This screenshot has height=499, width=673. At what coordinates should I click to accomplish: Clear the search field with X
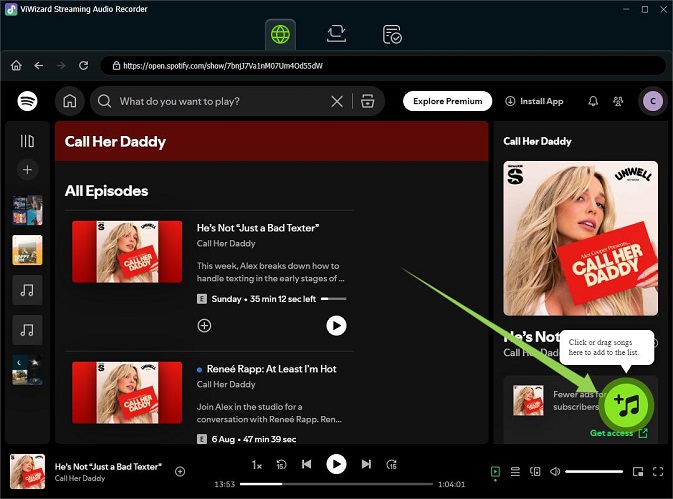[x=337, y=101]
